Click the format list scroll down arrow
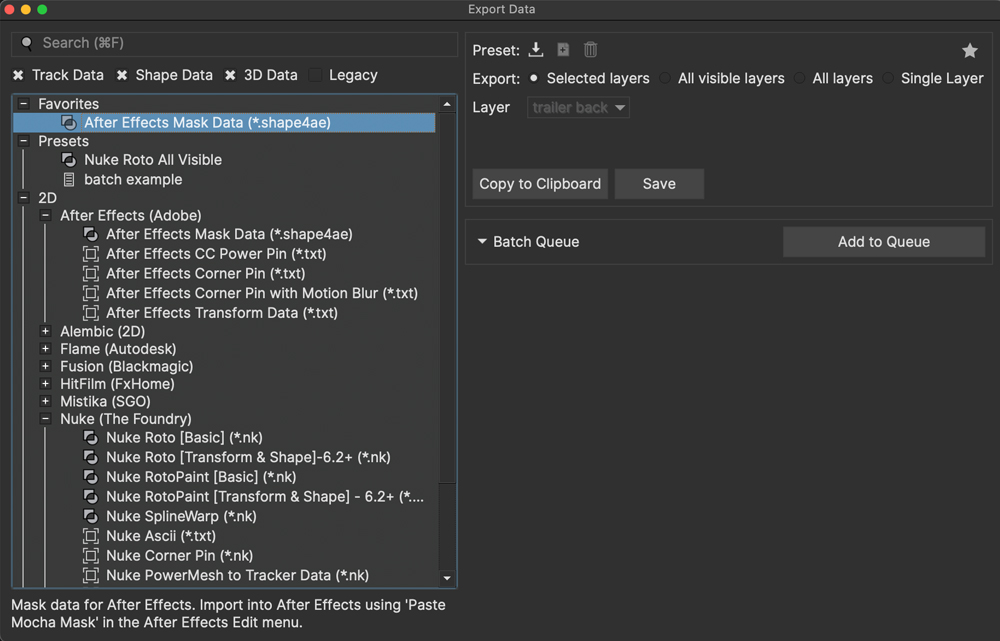Viewport: 1000px width, 641px height. [x=447, y=578]
